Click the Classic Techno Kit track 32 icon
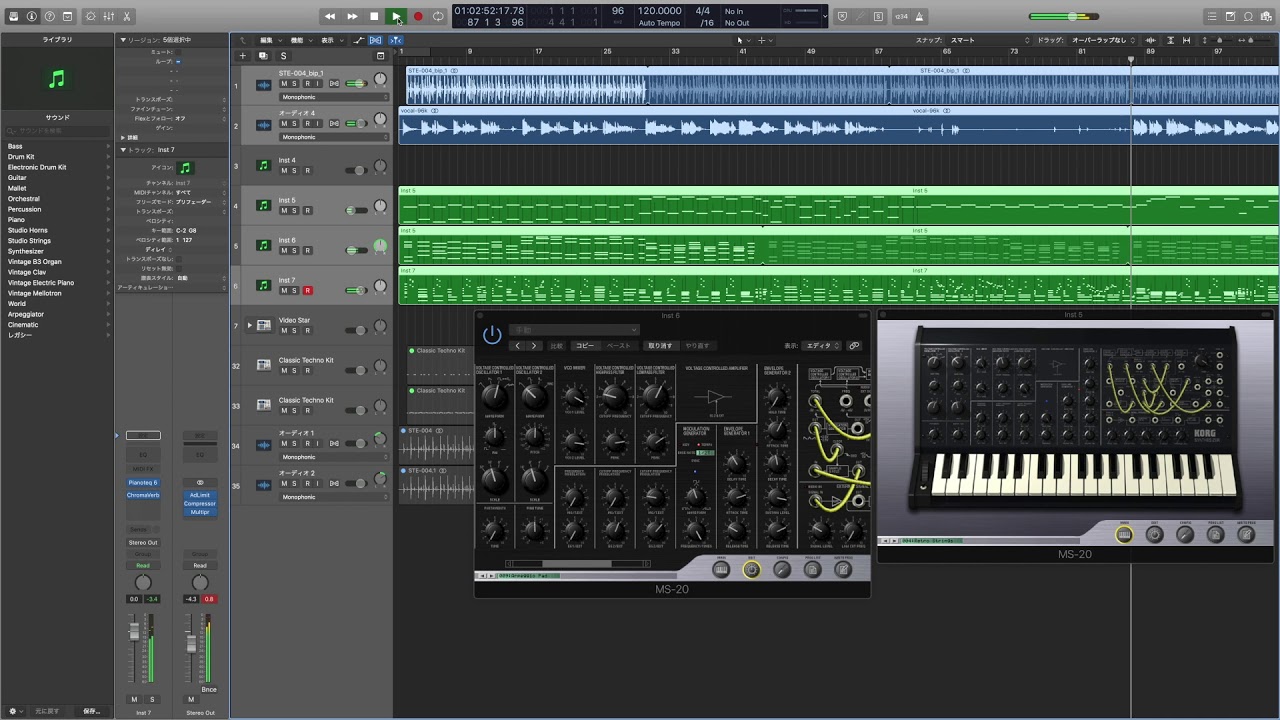 (x=263, y=365)
